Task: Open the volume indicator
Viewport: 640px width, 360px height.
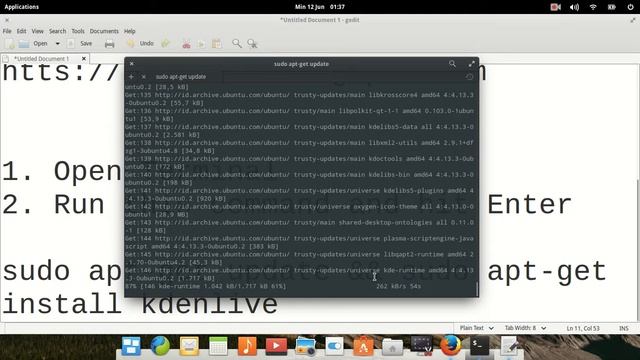Action: pos(574,7)
